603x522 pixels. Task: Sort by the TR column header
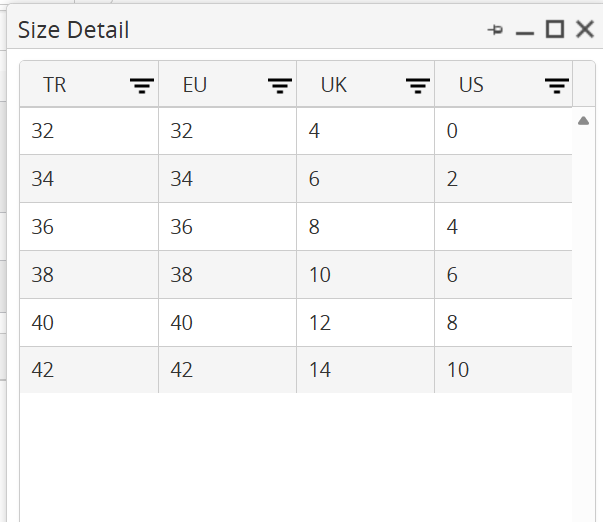[55, 85]
